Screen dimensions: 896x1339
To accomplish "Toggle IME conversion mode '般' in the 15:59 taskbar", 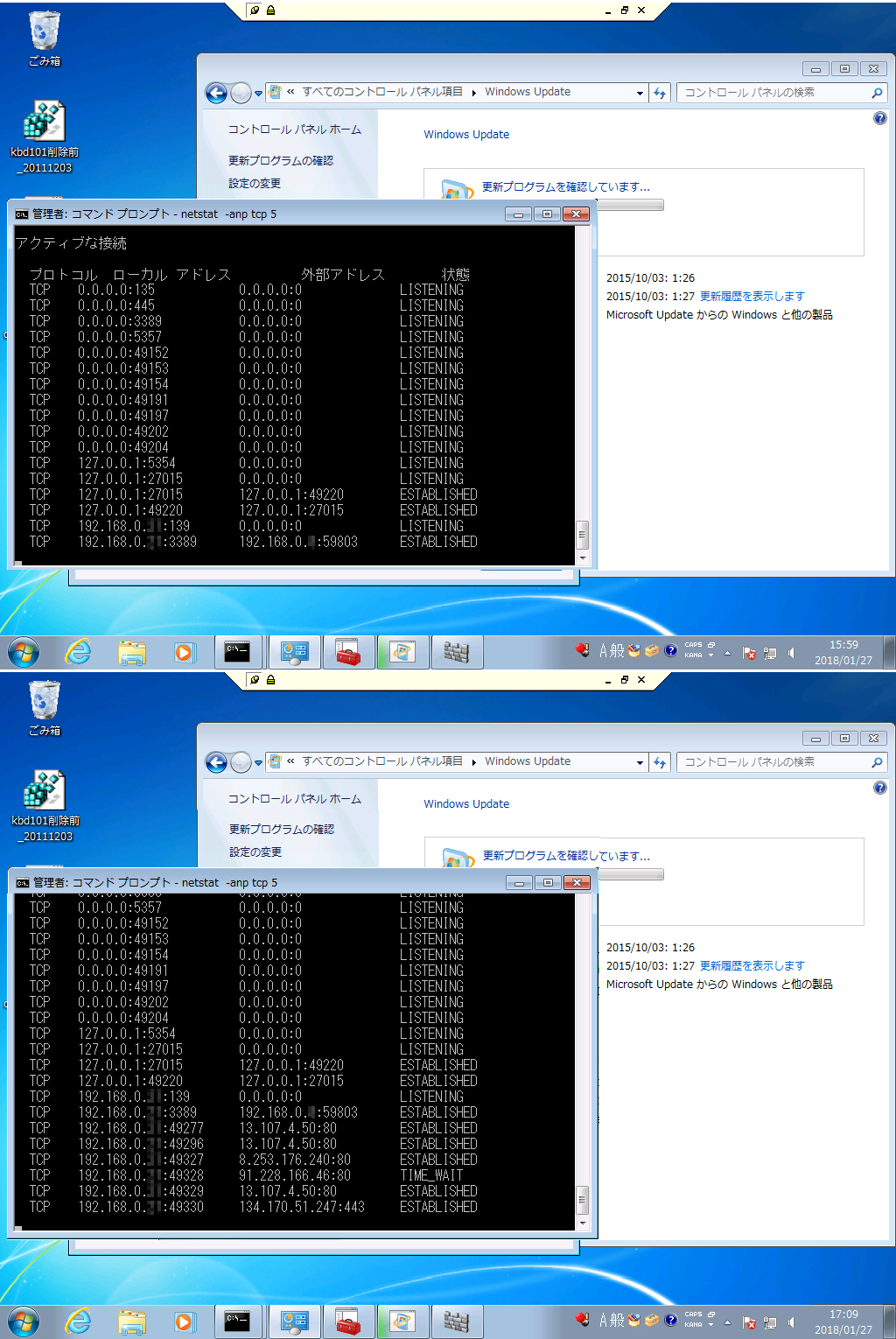I will coord(618,650).
